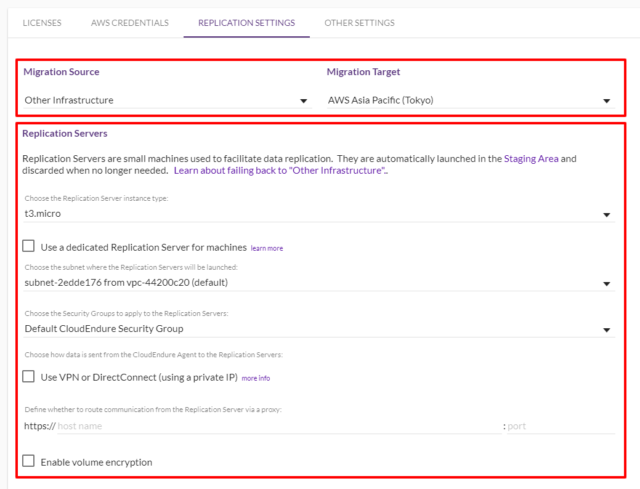
Task: Click learn more link beside dedicated server
Action: click(267, 248)
